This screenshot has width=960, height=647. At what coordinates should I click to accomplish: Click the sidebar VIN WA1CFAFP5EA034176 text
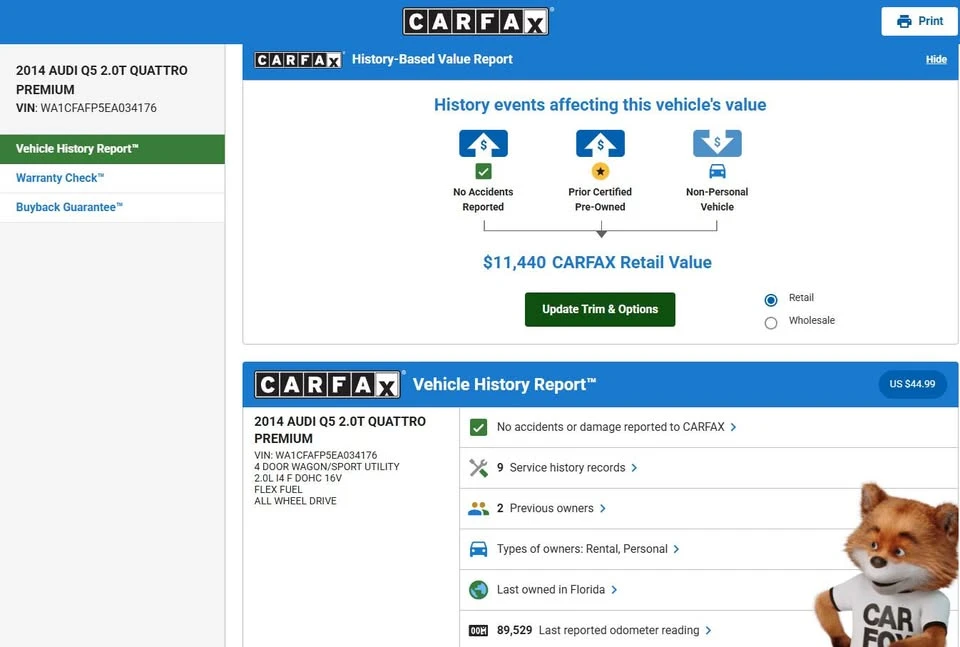pos(86,108)
